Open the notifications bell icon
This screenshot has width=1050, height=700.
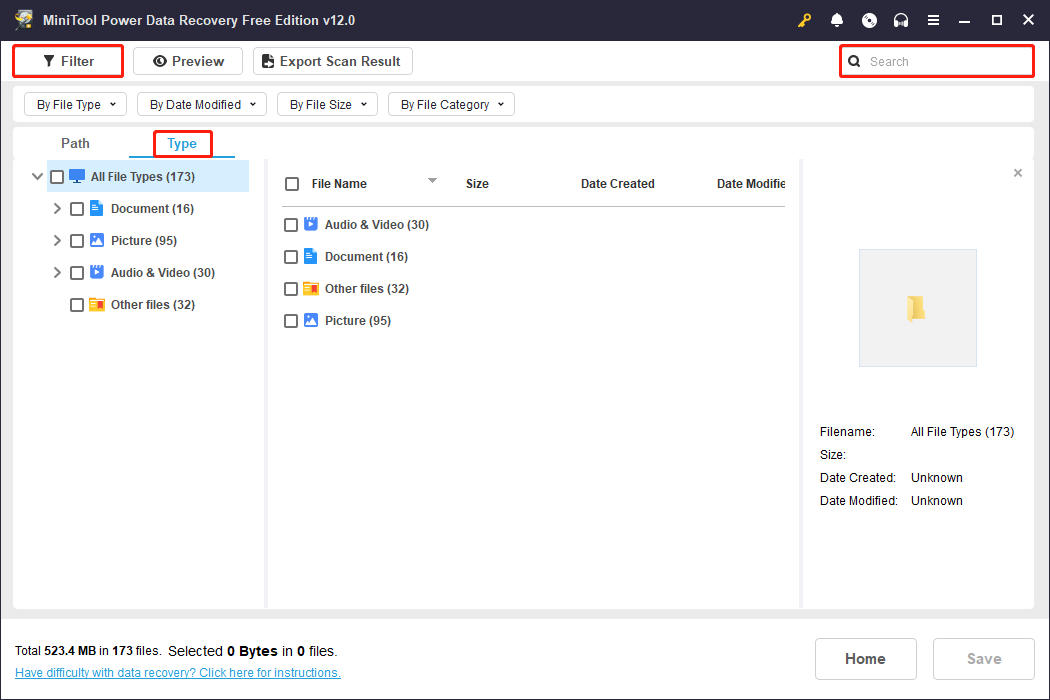click(x=837, y=20)
